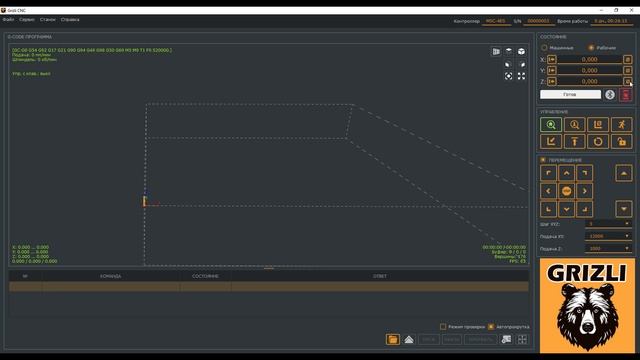The width and height of the screenshot is (640, 360).
Task: Jog diagonally up-right
Action: point(584,173)
